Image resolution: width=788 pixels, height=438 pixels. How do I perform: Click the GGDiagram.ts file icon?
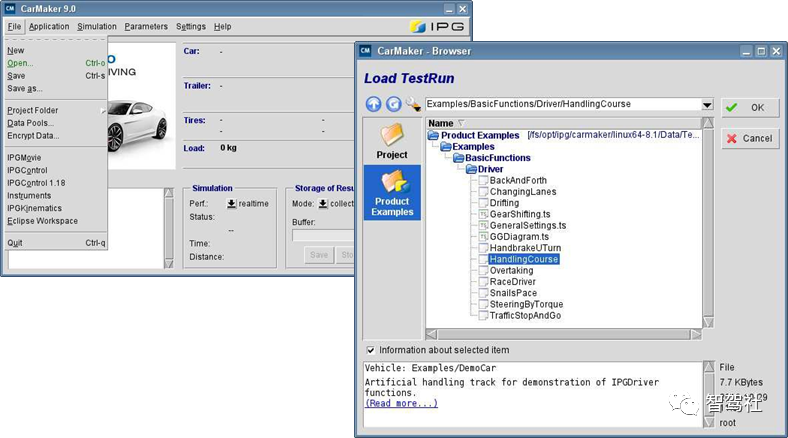point(483,237)
